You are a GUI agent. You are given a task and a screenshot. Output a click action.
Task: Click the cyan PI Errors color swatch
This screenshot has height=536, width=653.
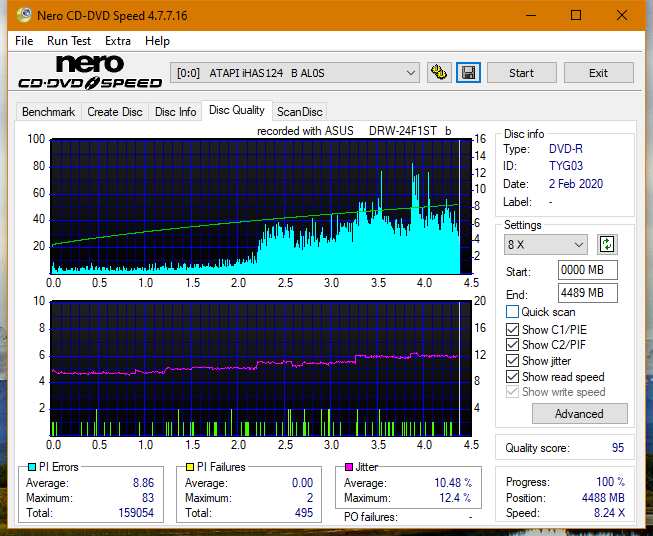coord(32,467)
